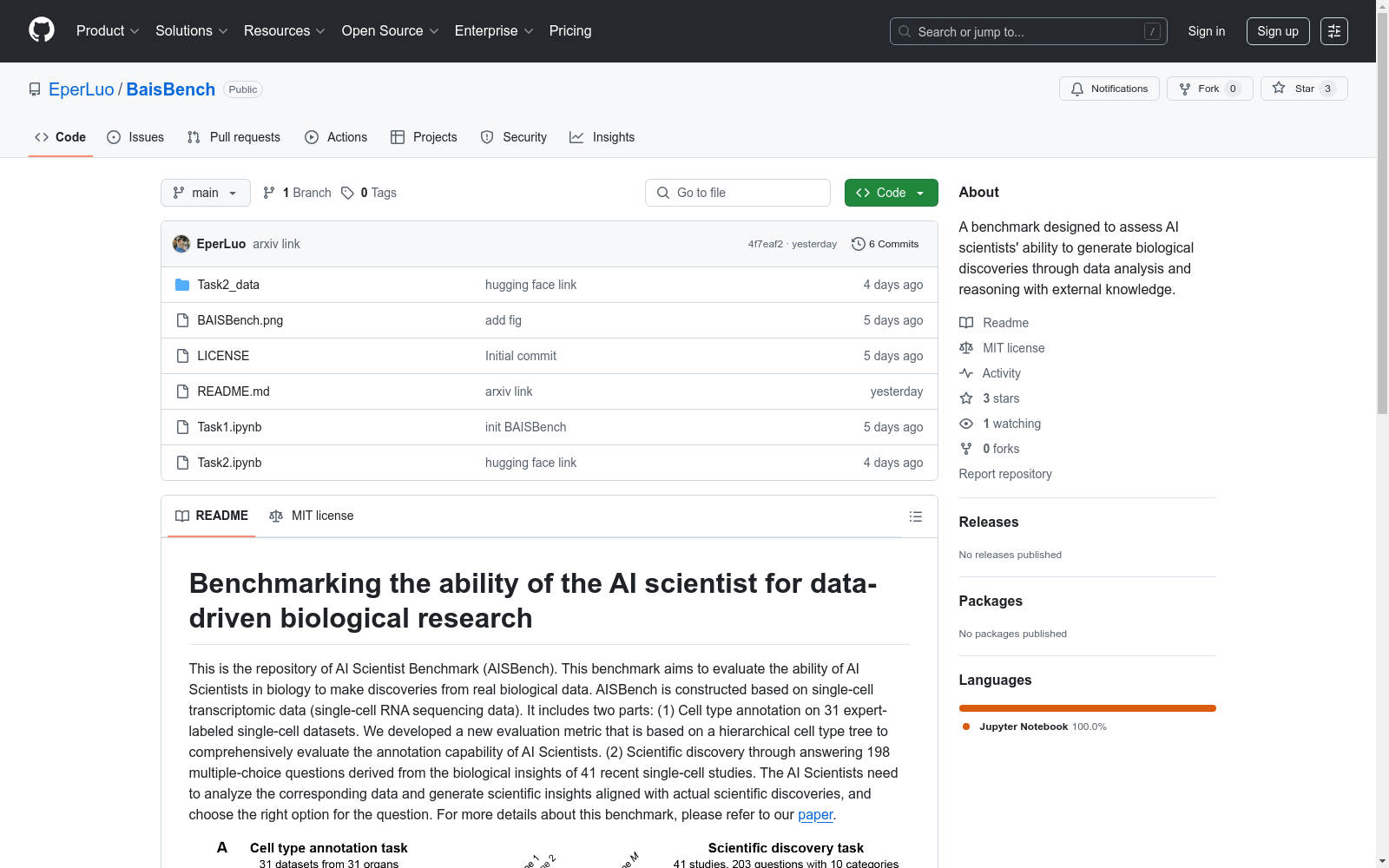Open the Readme link in About

994,323
